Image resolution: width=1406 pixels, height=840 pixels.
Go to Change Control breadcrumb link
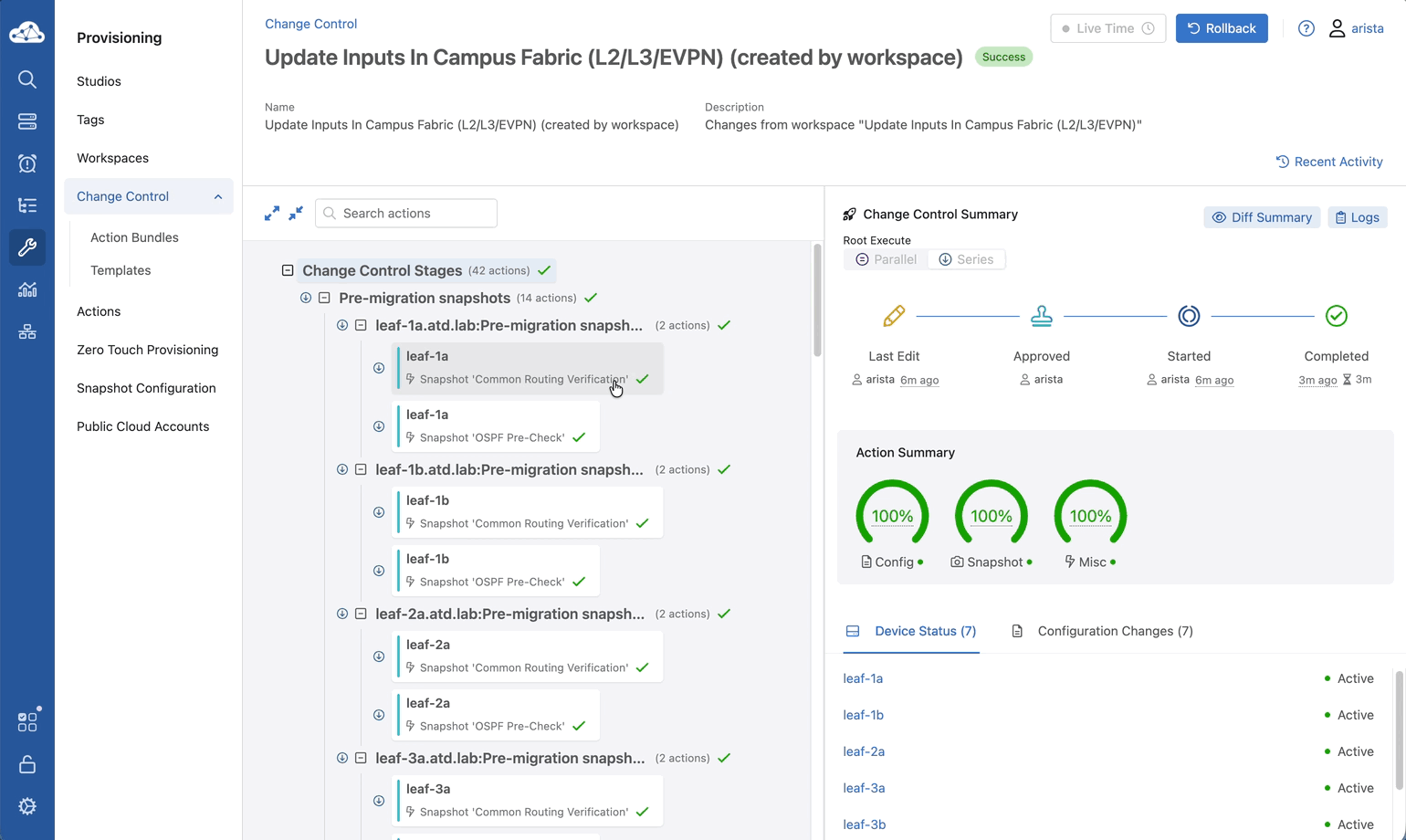coord(310,24)
